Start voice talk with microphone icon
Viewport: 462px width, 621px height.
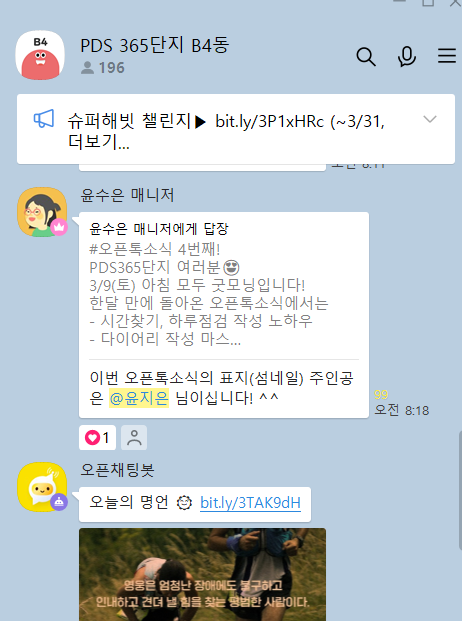point(407,57)
